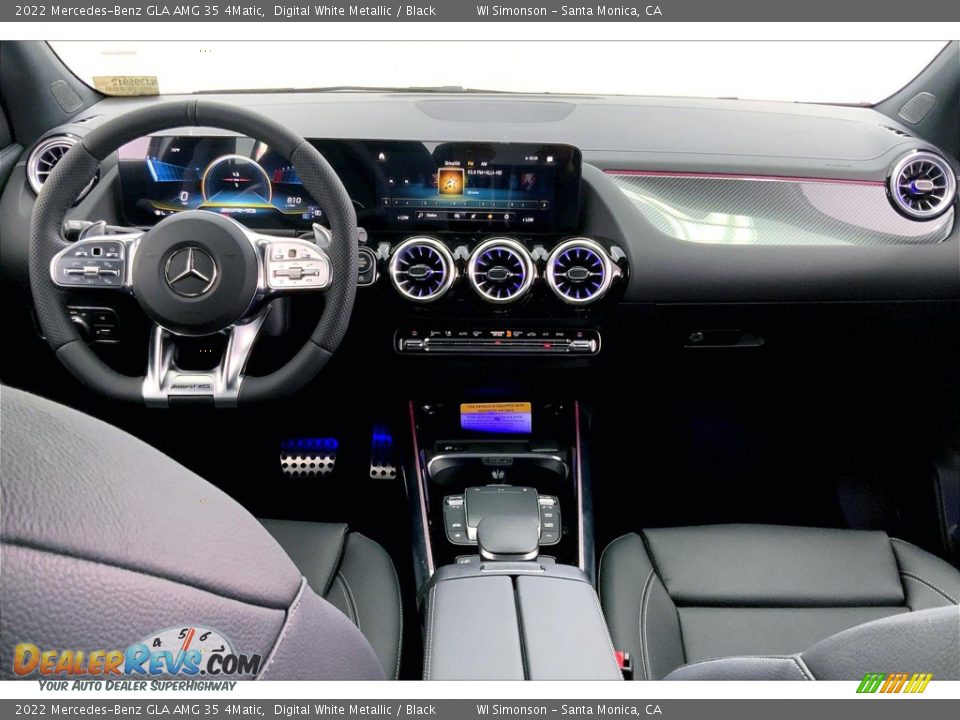Click the middle vent of the three center vents
The height and width of the screenshot is (720, 960).
[x=500, y=271]
